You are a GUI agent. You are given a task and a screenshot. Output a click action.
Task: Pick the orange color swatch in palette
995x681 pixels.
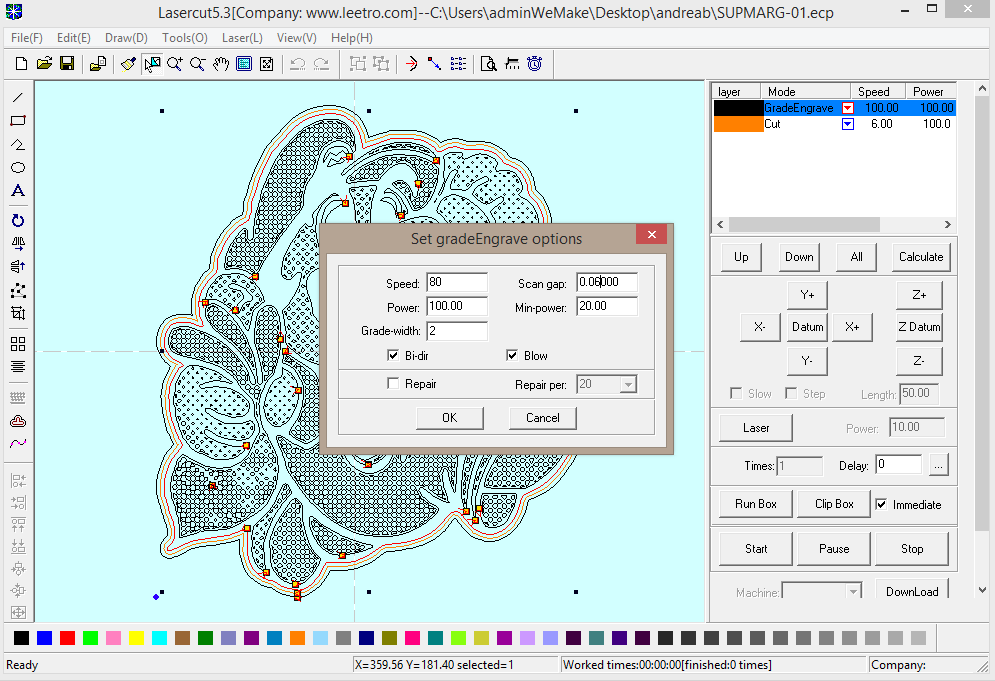pyautogui.click(x=297, y=638)
